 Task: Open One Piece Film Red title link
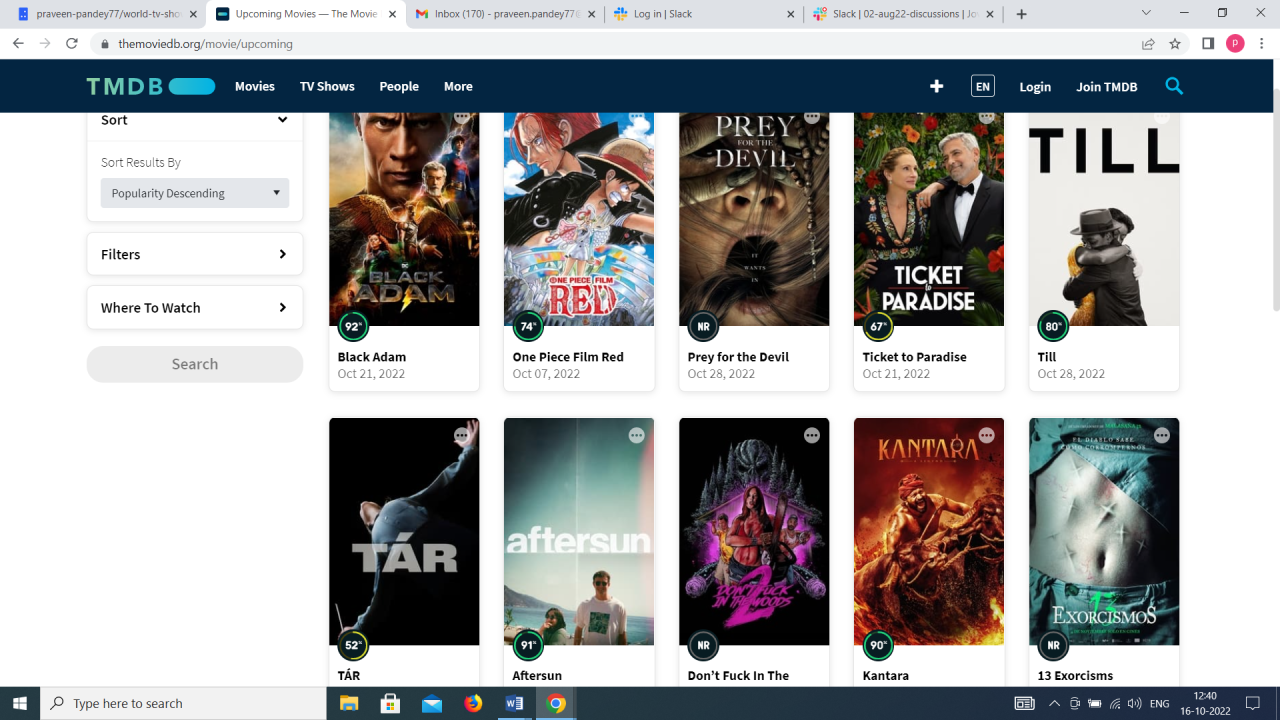click(568, 356)
